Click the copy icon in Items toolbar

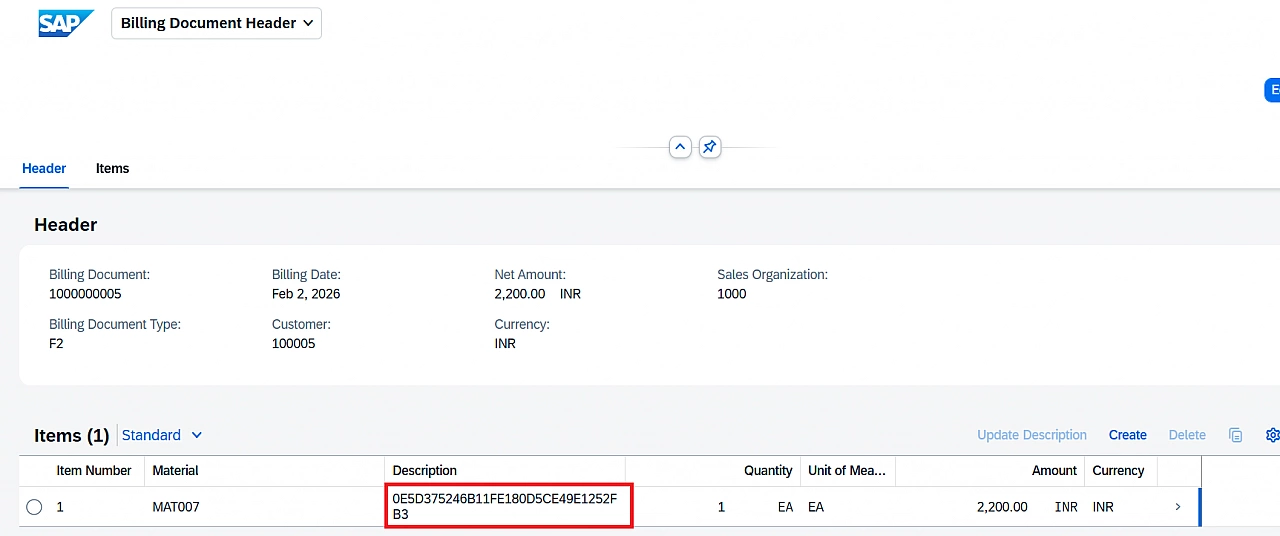[1235, 435]
